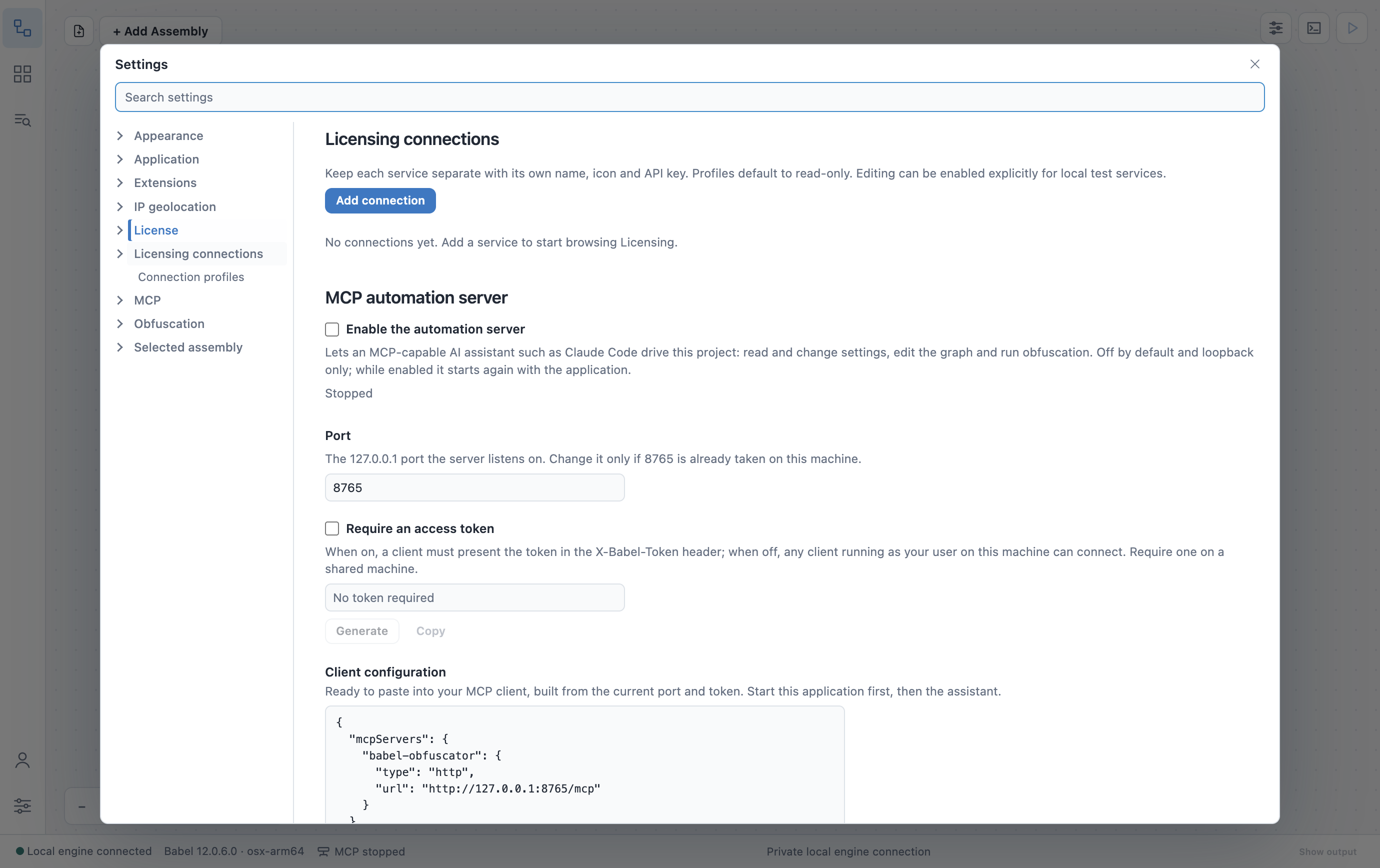Image resolution: width=1380 pixels, height=868 pixels.
Task: Click Private local engine connection text
Action: point(848,851)
